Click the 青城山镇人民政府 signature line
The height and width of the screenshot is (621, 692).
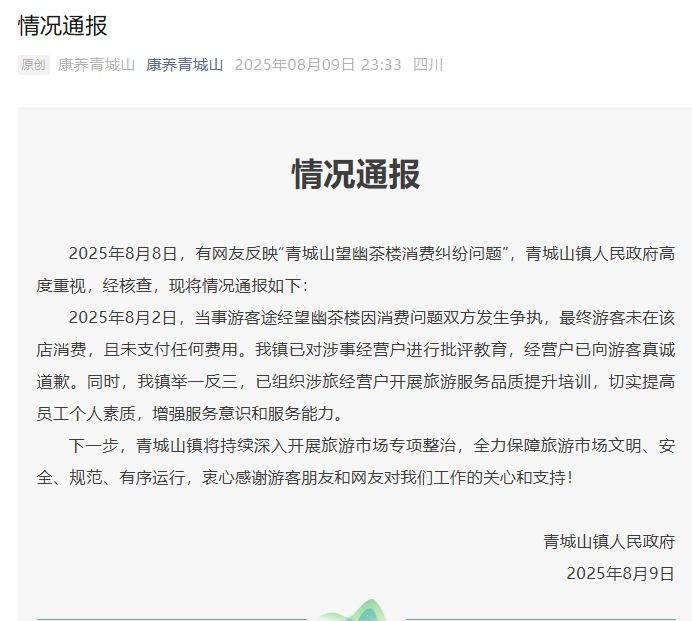(609, 541)
